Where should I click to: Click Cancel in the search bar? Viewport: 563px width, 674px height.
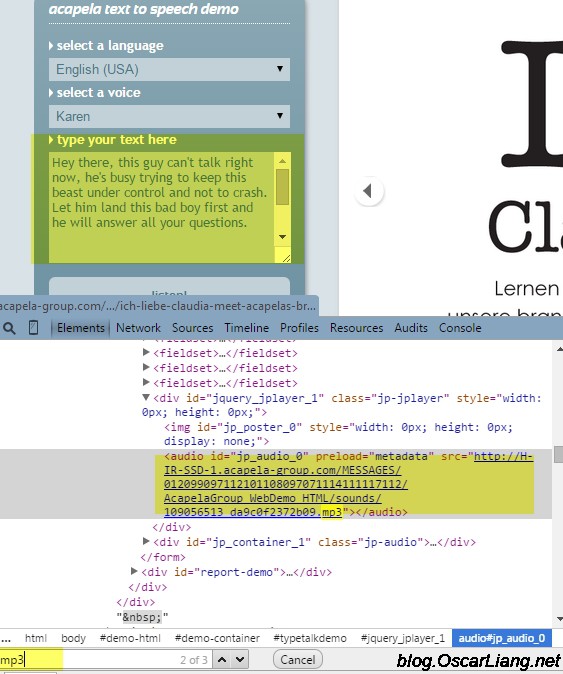297,659
